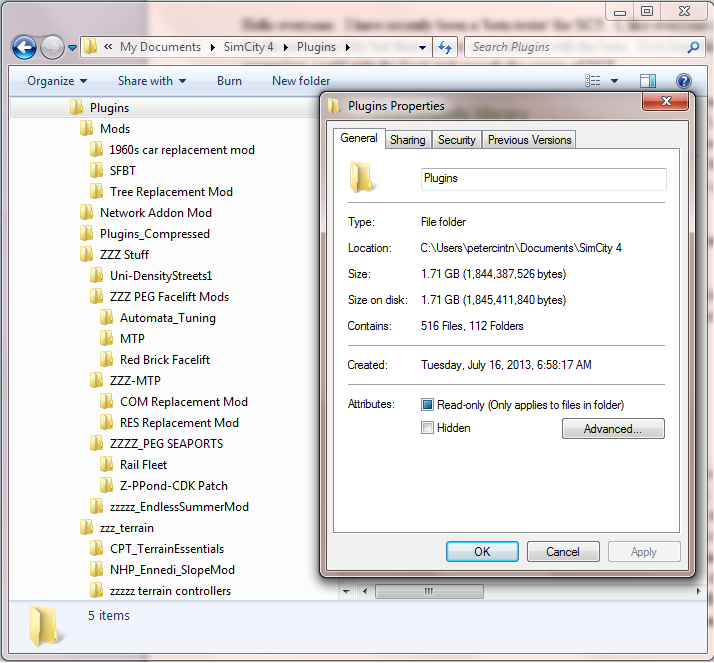
Task: Expand the arrow after My Documents in breadcrumb
Action: pyautogui.click(x=213, y=47)
